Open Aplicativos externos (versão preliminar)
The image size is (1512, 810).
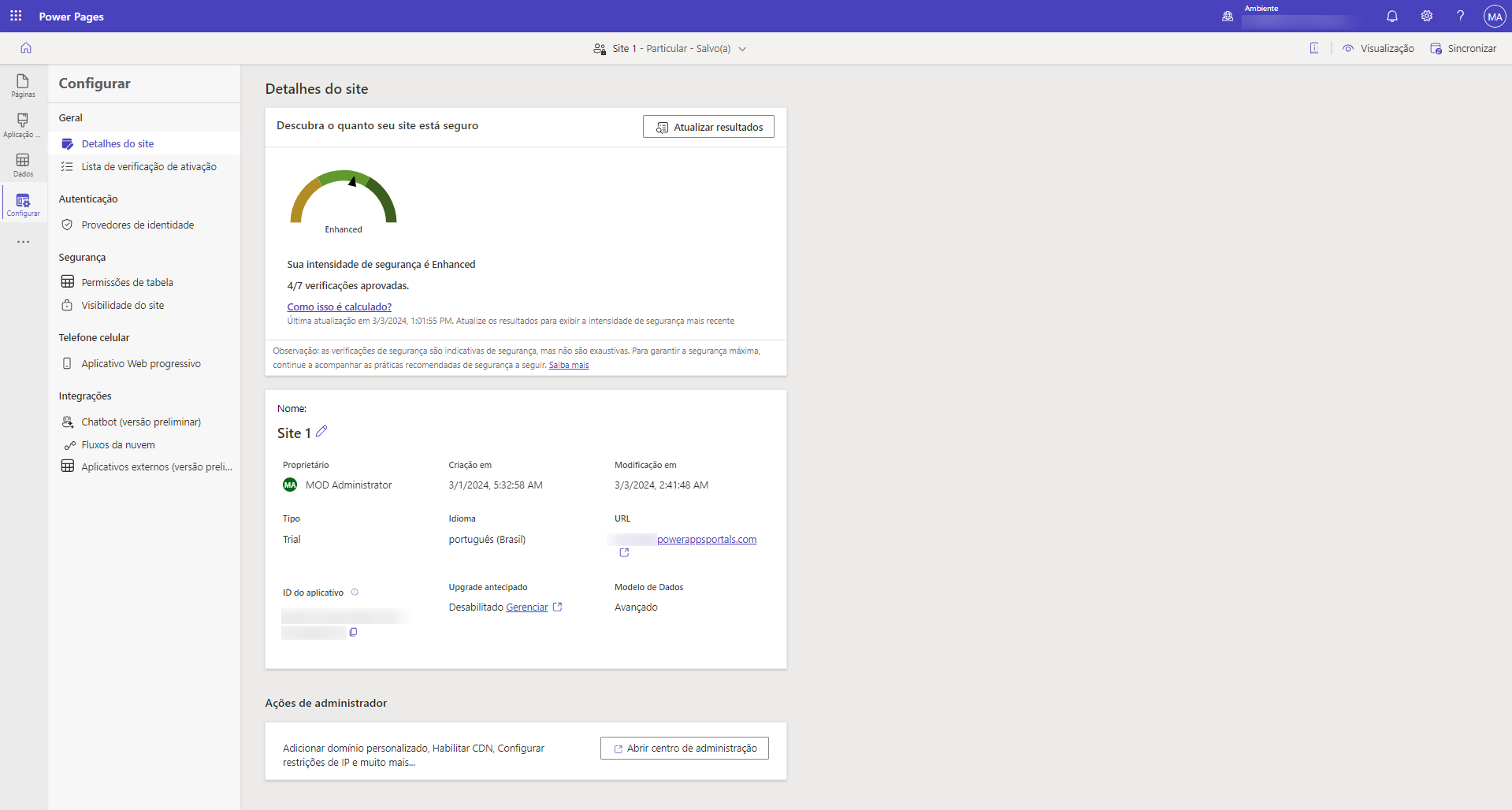tap(144, 466)
